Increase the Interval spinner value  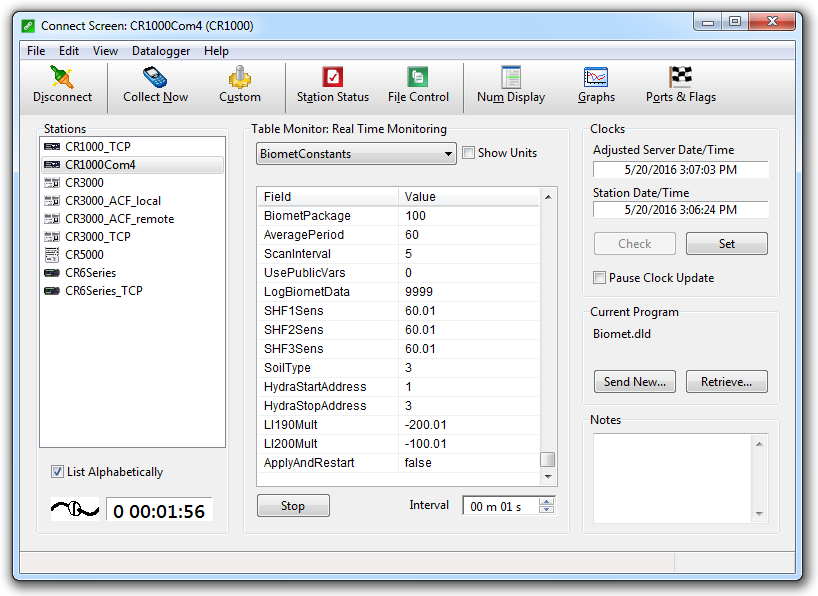[x=546, y=502]
